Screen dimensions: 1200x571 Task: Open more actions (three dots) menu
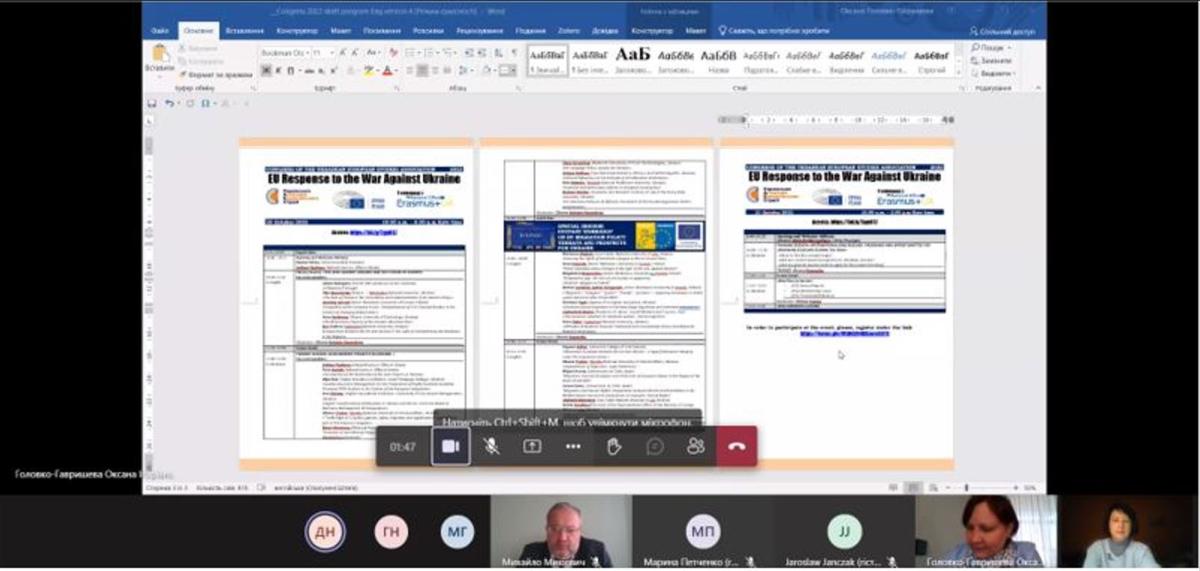[573, 446]
